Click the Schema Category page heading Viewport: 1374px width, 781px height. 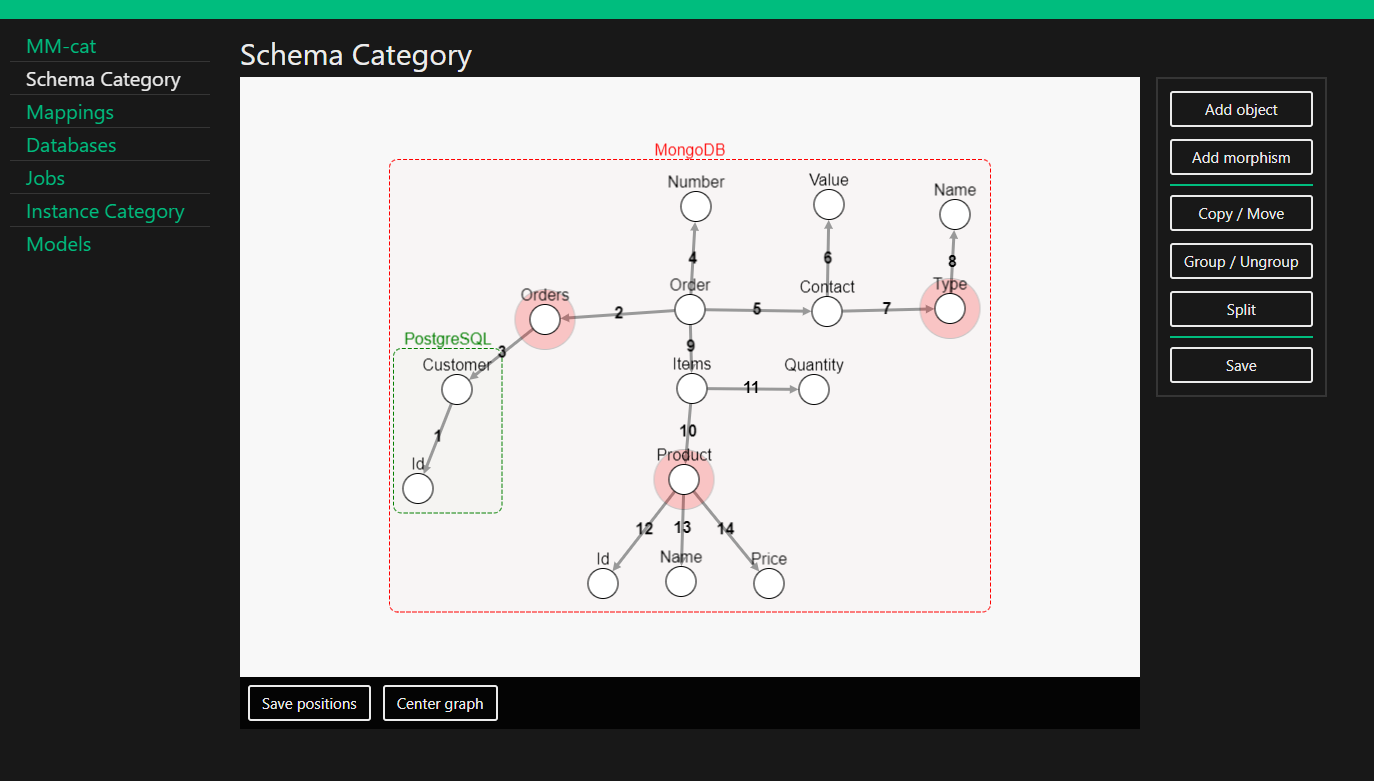pos(356,55)
